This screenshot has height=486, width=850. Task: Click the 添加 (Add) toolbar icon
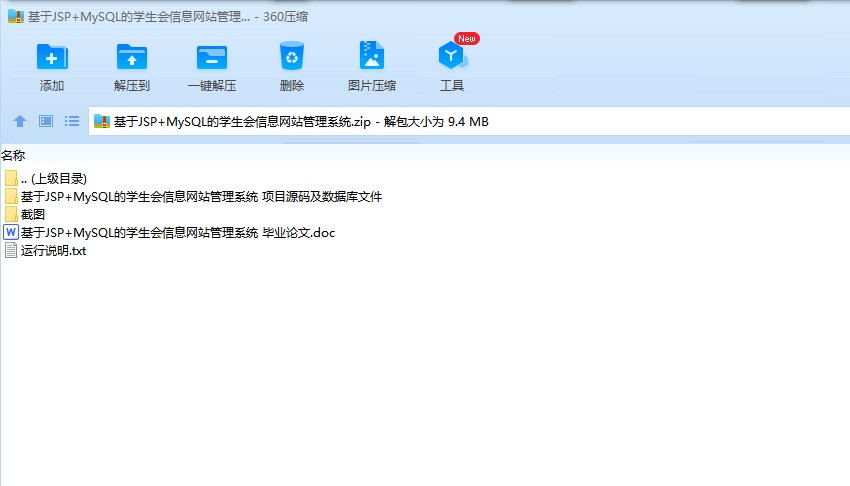[52, 57]
